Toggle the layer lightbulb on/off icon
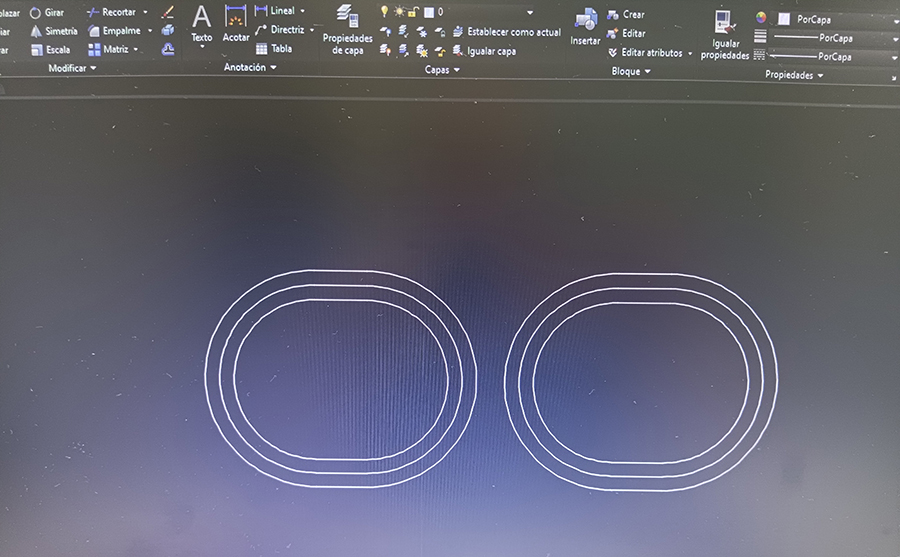 [x=384, y=11]
